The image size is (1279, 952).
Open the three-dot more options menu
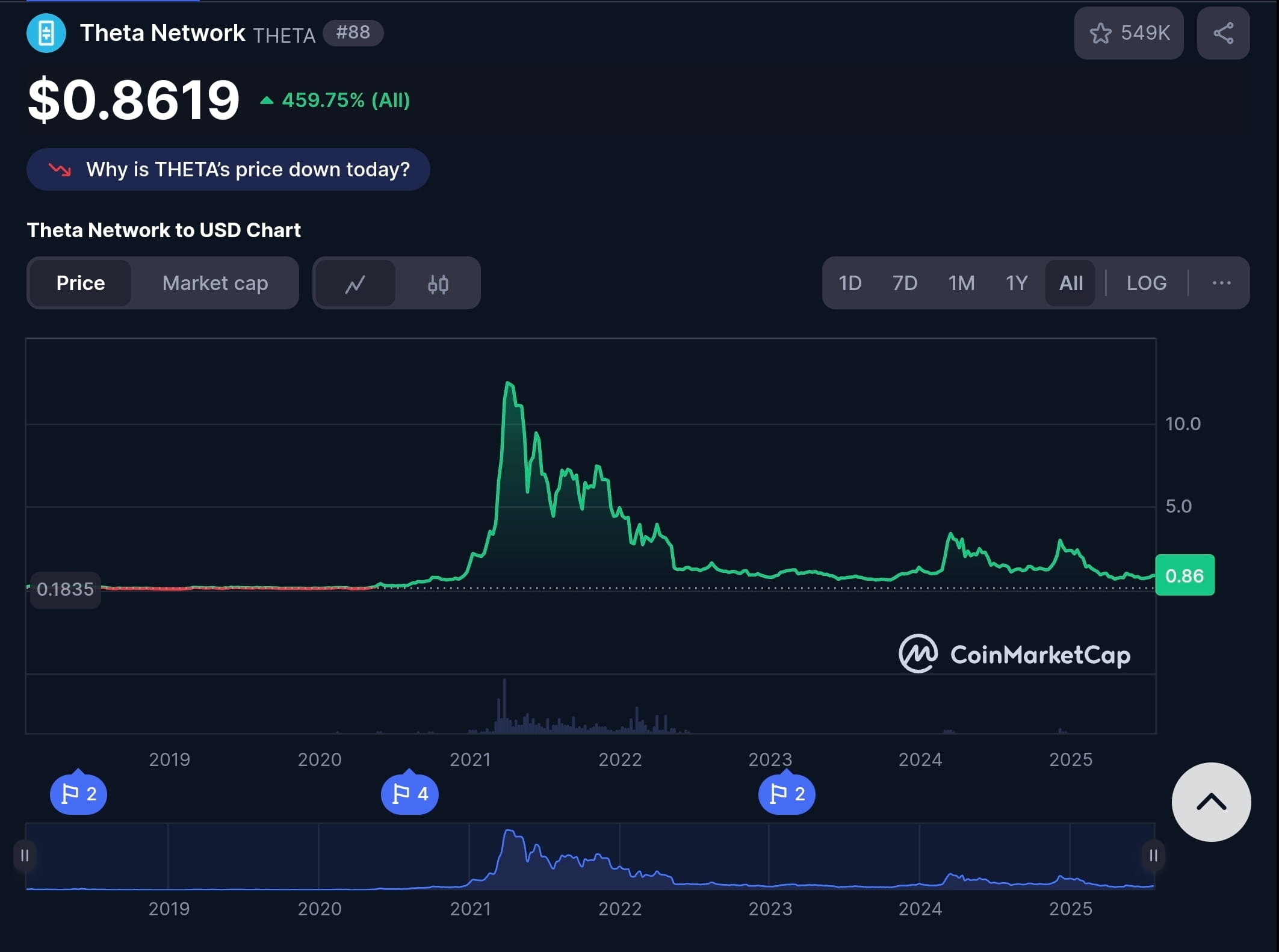(x=1221, y=283)
